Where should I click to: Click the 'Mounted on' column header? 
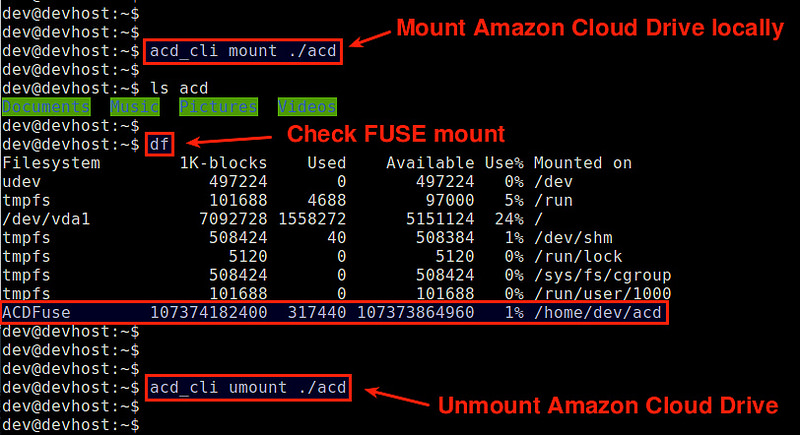pos(583,163)
